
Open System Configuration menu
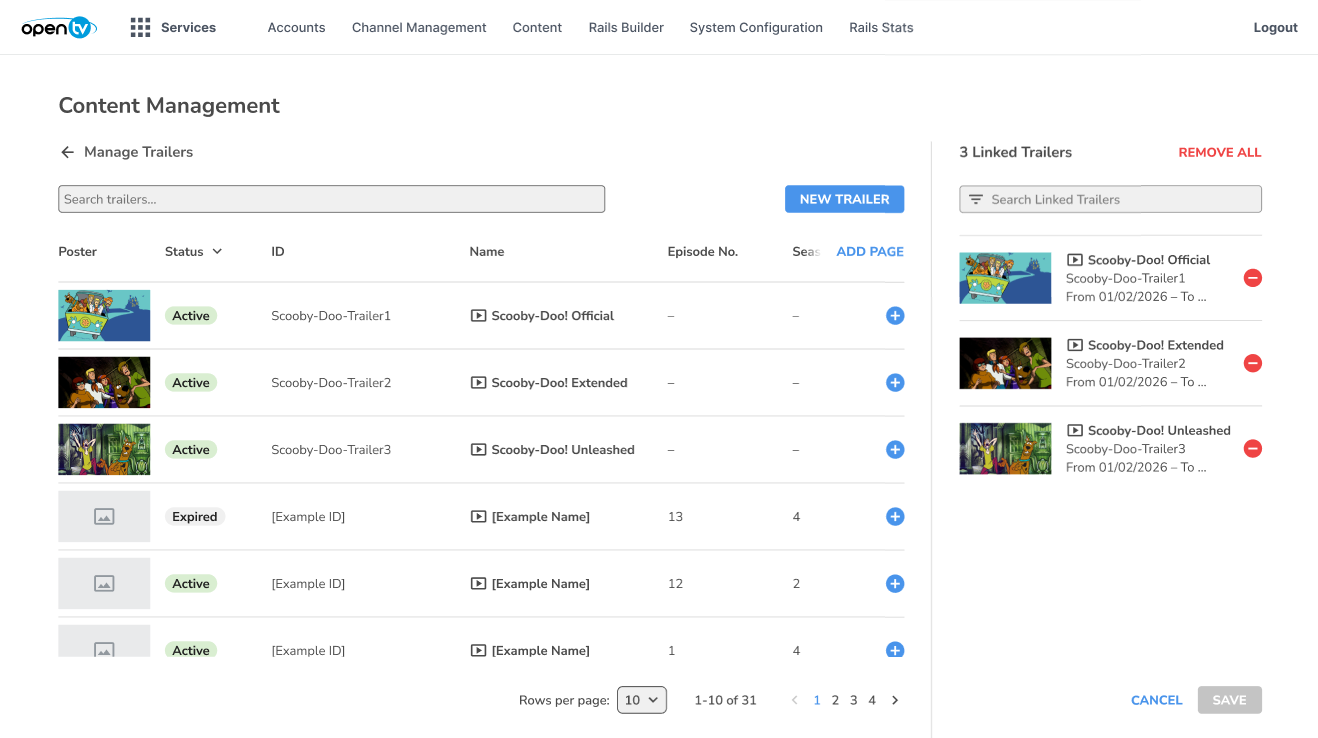pos(756,28)
